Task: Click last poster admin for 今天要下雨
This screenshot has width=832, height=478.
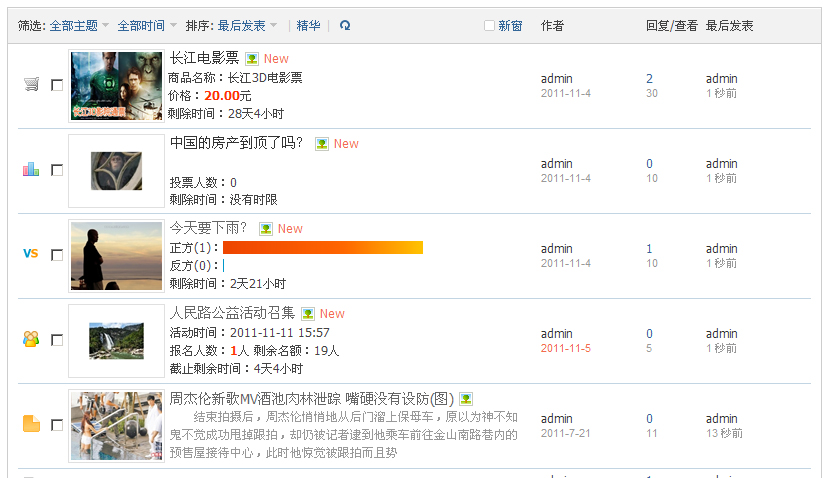Action: click(722, 248)
